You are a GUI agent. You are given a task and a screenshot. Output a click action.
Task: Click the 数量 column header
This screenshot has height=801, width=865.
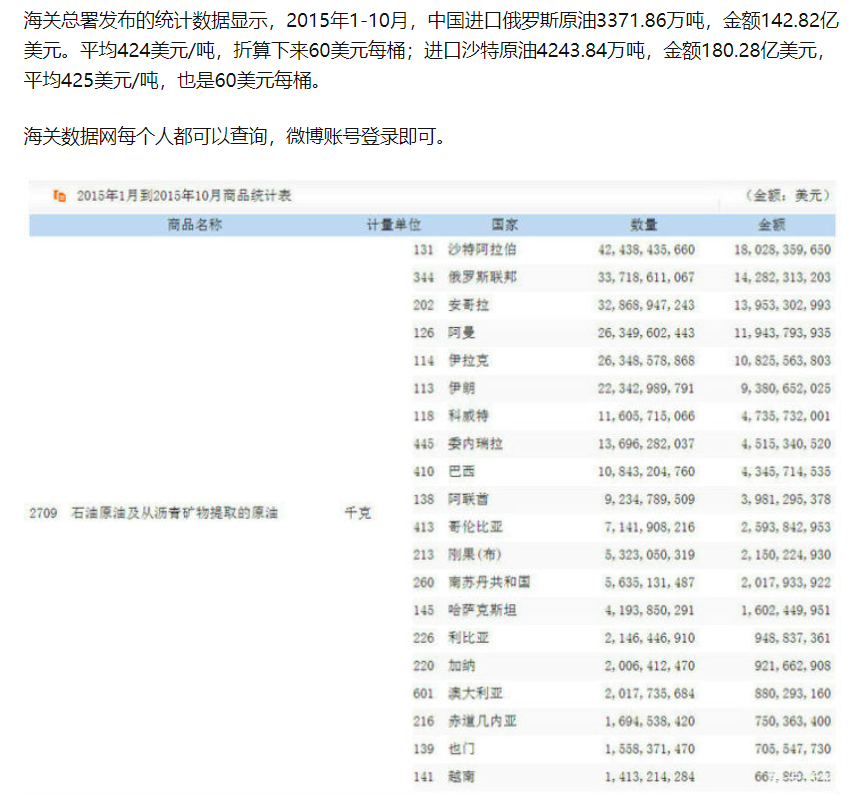click(644, 225)
